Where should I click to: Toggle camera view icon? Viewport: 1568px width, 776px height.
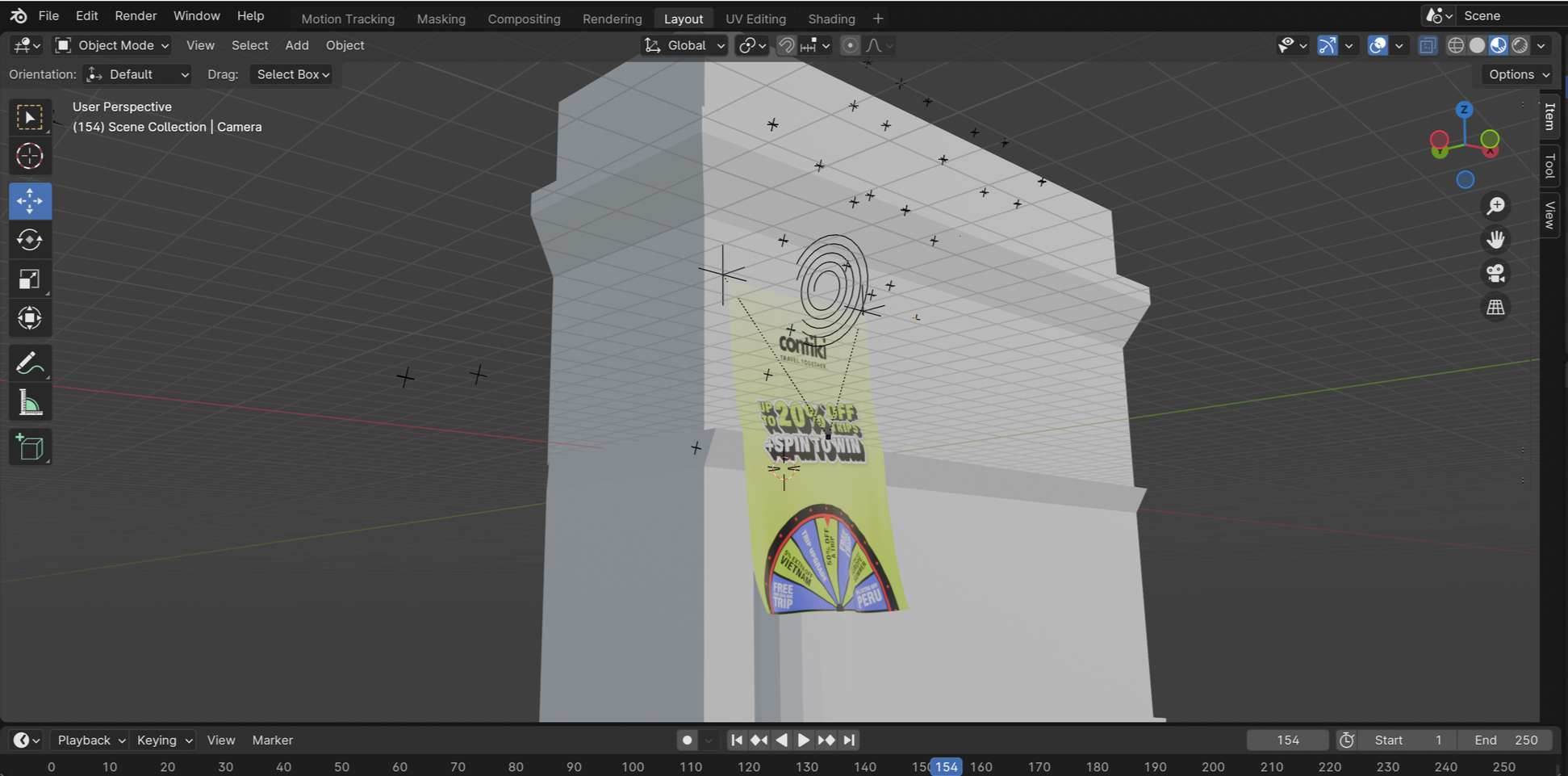(1495, 274)
